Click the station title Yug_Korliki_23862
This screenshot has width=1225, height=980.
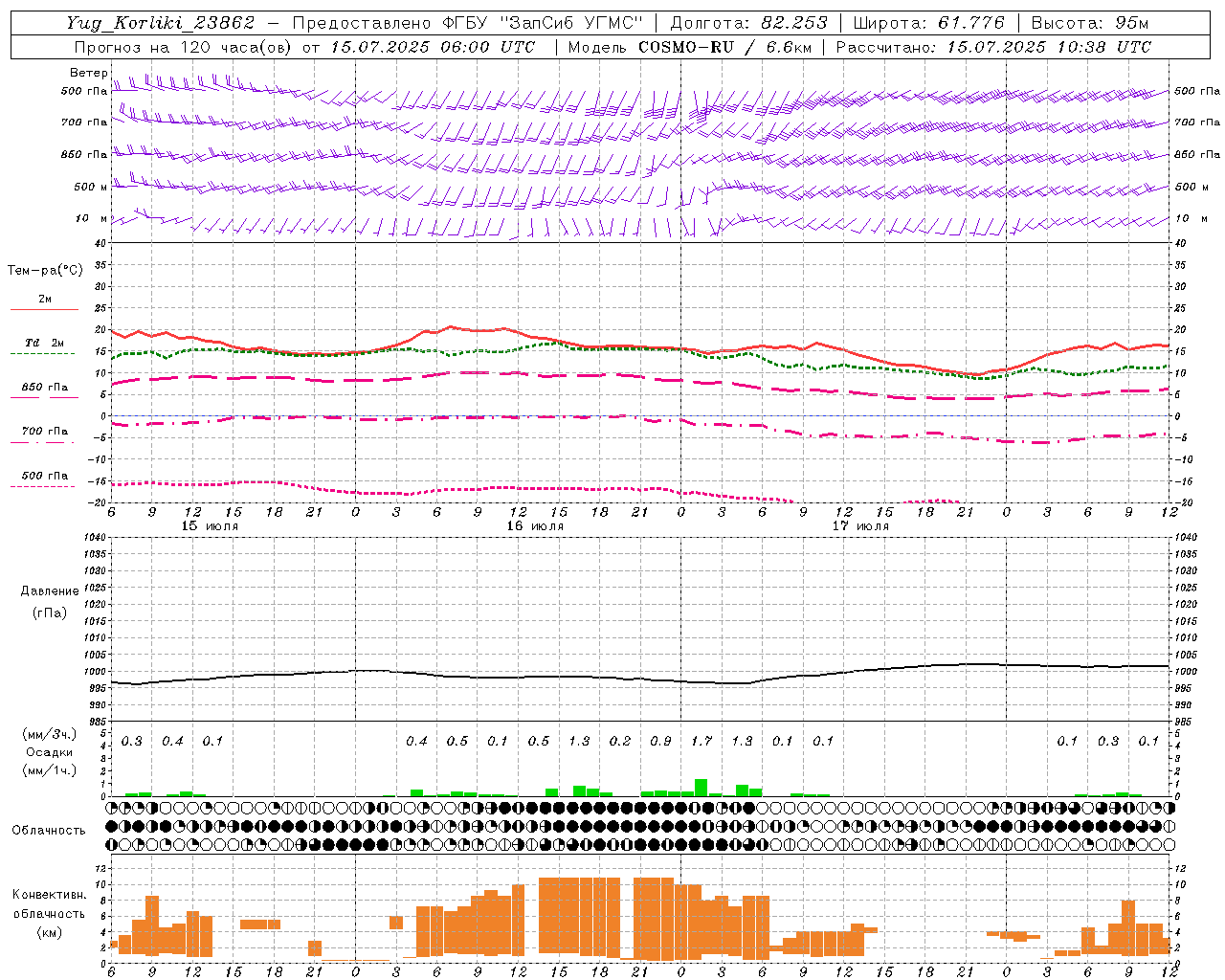tap(160, 23)
